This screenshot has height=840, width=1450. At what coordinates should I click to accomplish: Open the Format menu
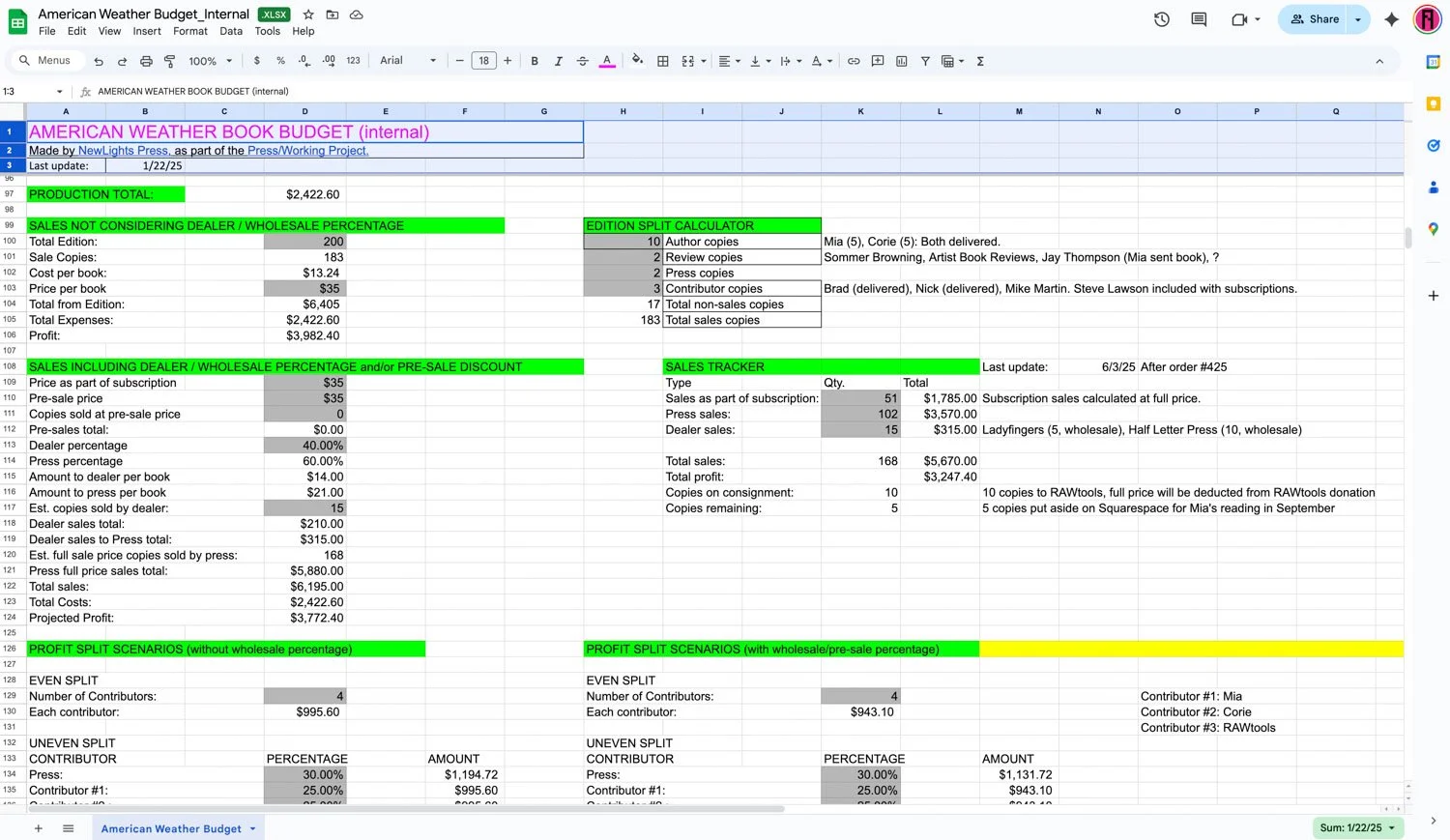[x=189, y=31]
